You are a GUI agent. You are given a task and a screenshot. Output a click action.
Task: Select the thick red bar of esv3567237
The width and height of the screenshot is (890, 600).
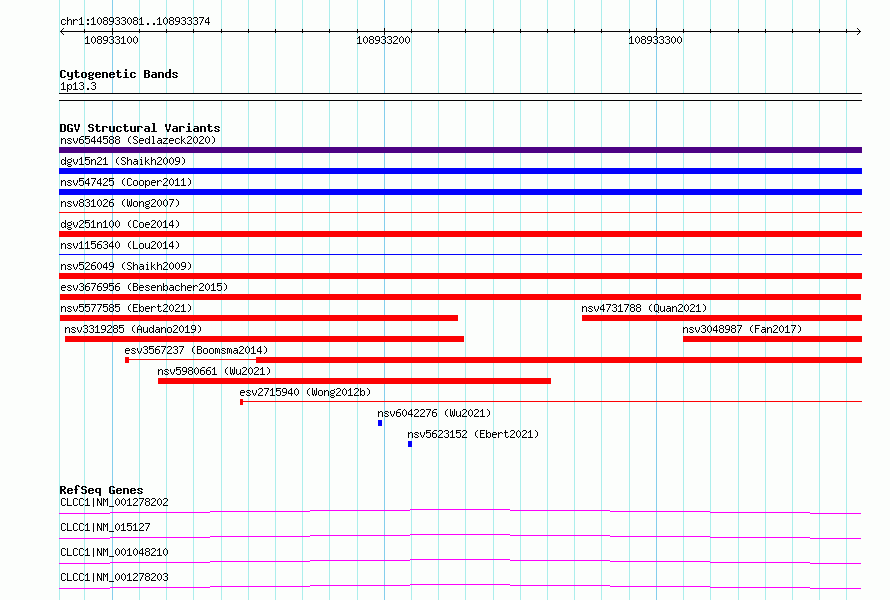(x=559, y=360)
